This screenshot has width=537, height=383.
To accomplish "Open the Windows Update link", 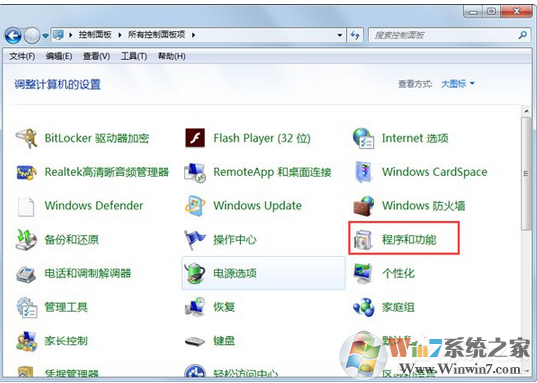I will pos(258,206).
